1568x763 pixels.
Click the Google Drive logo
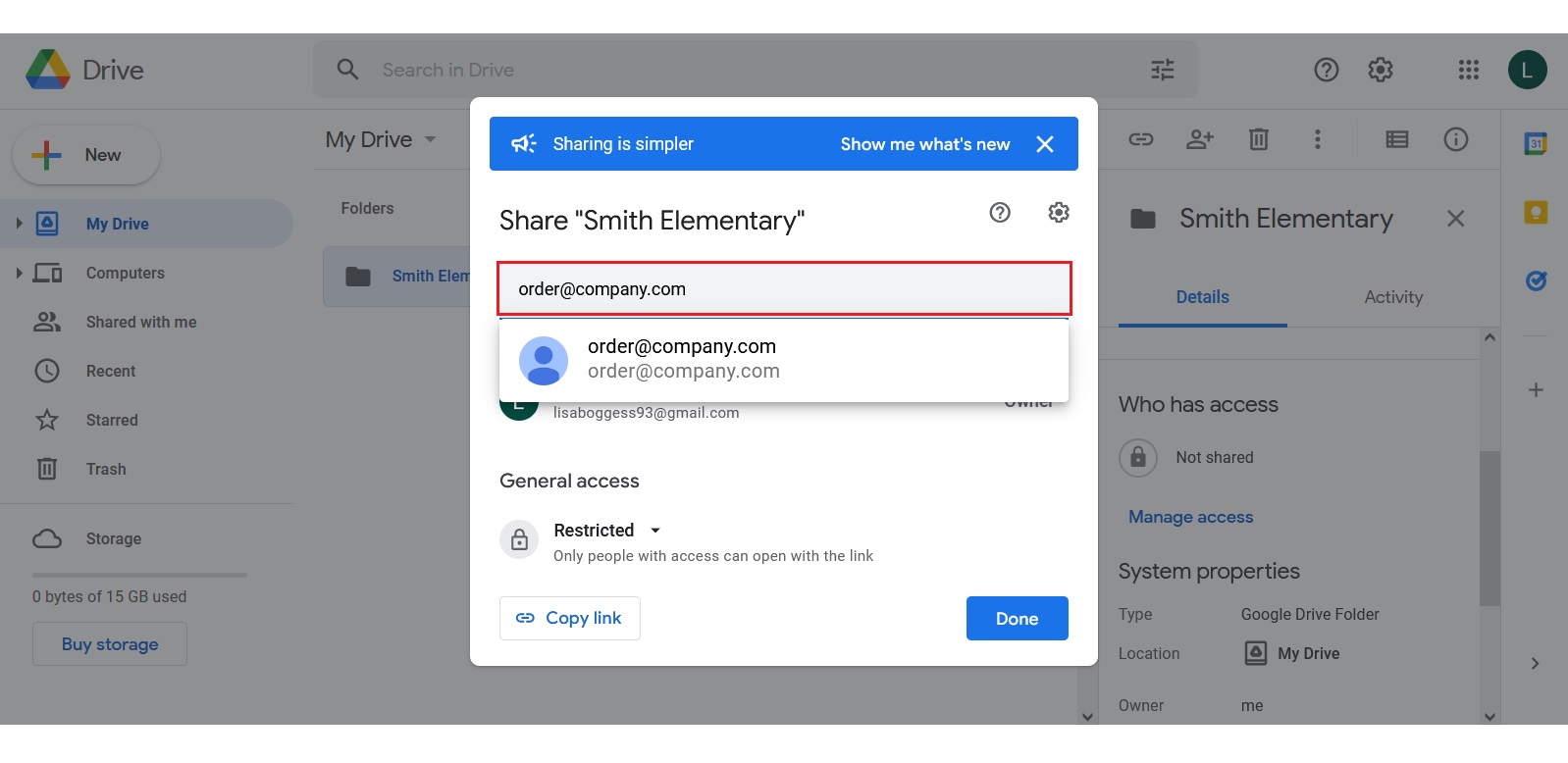48,70
